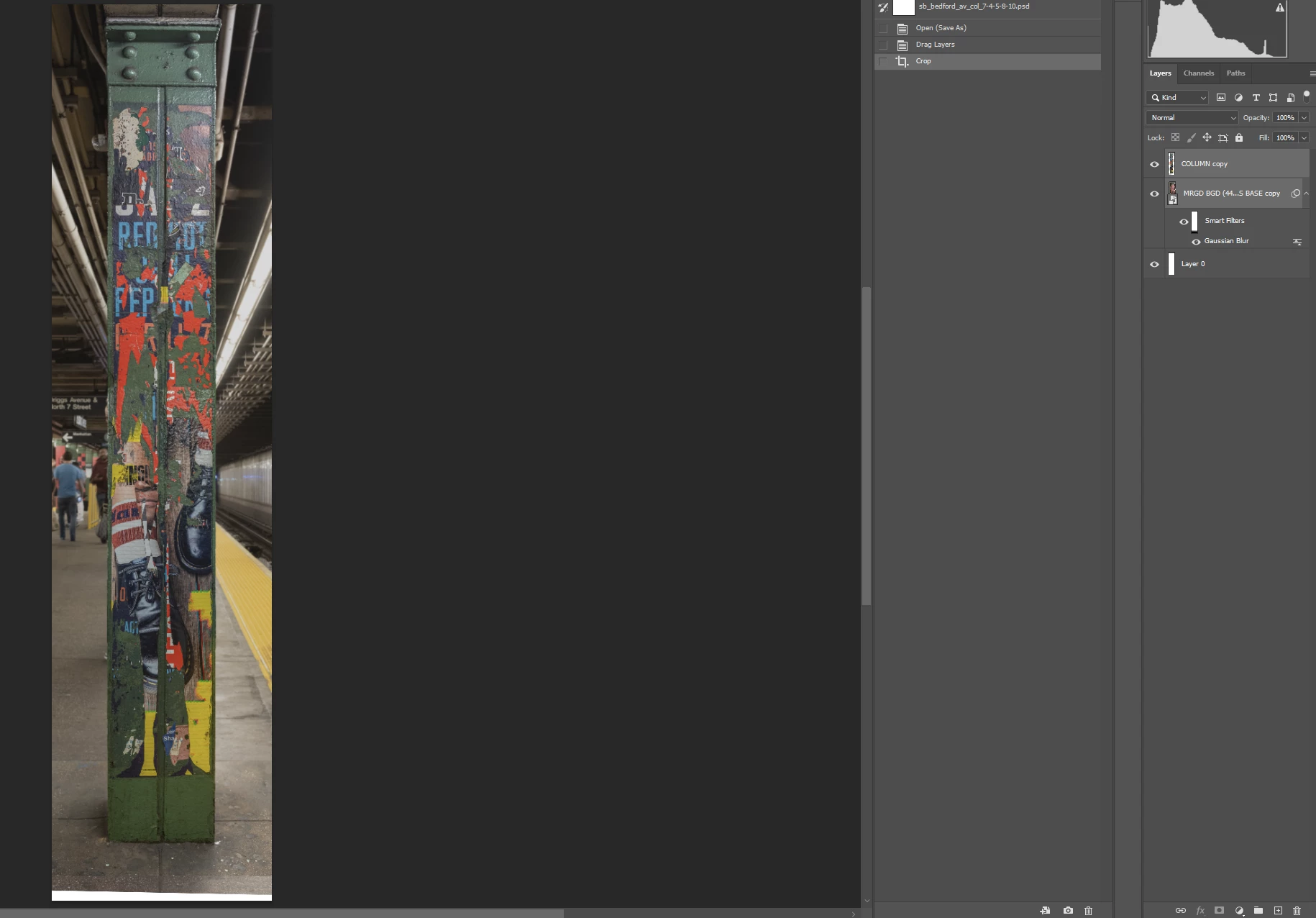This screenshot has height=918, width=1316.
Task: Hide Layer 0
Action: tap(1154, 264)
